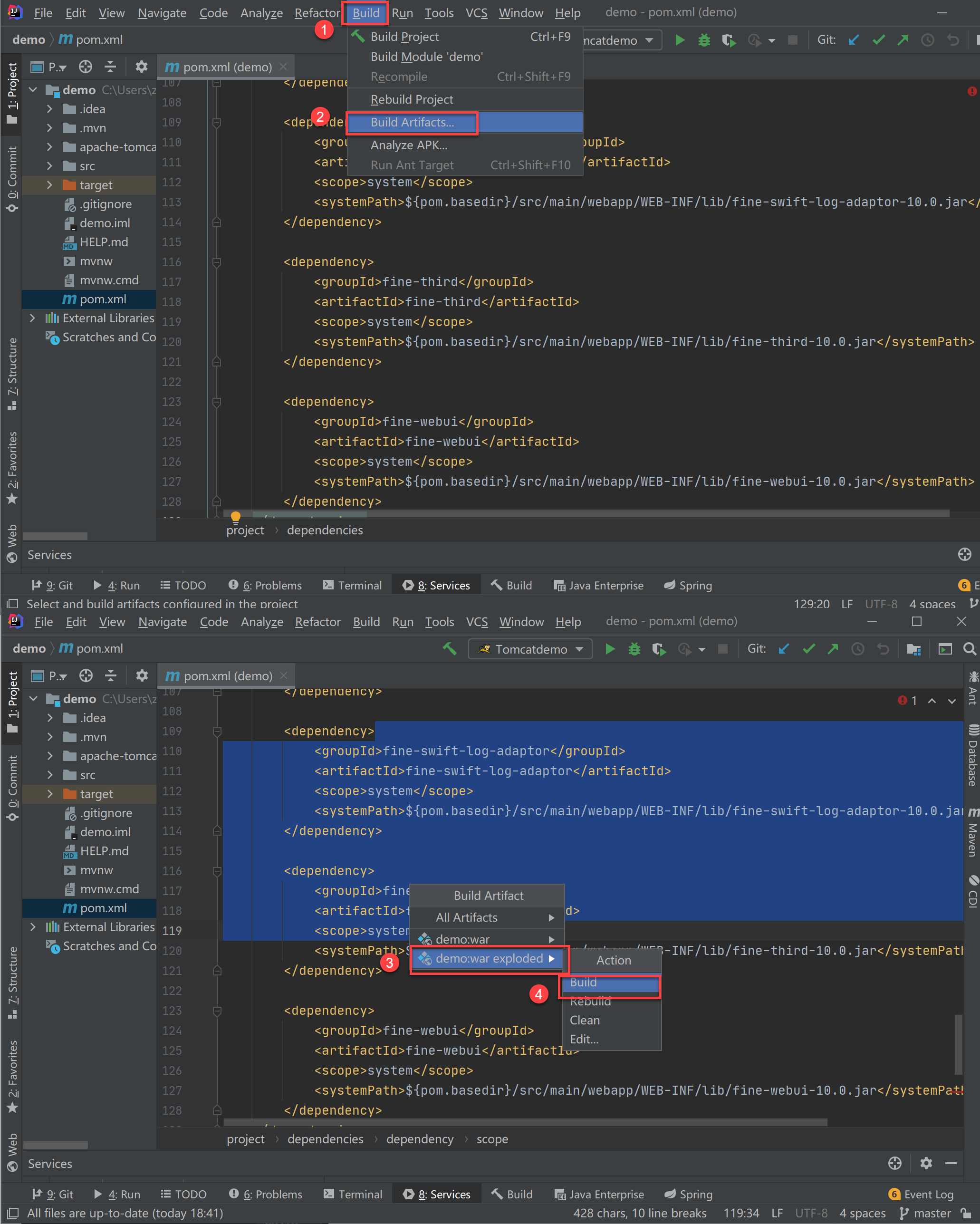
Task: Open Project Structure from the toolbar icon
Action: (x=913, y=649)
